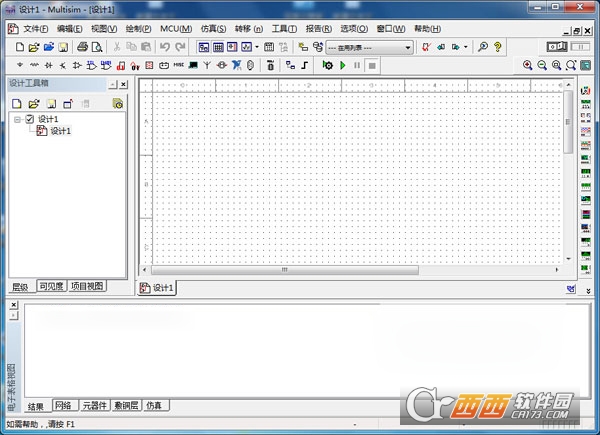
Task: Open the 文件(F) menu
Action: coord(36,29)
